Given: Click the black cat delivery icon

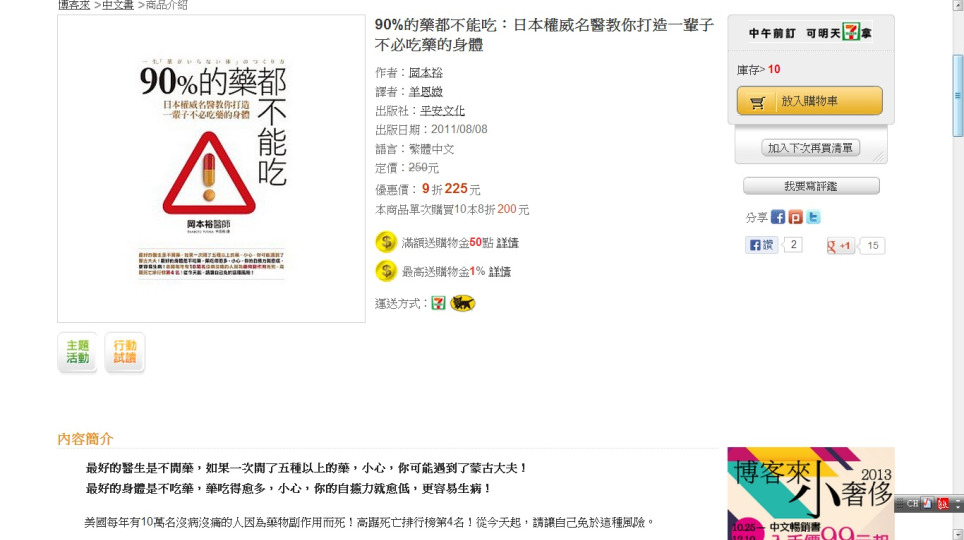Looking at the screenshot, I should [463, 303].
